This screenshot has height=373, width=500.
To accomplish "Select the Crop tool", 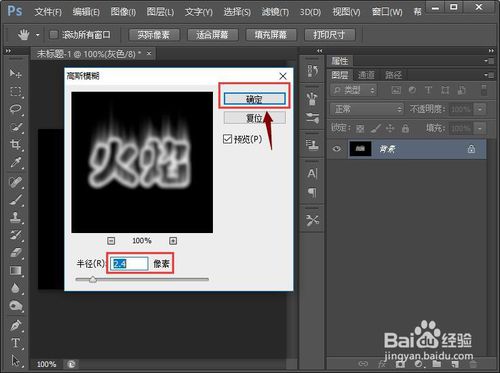I will coord(15,145).
